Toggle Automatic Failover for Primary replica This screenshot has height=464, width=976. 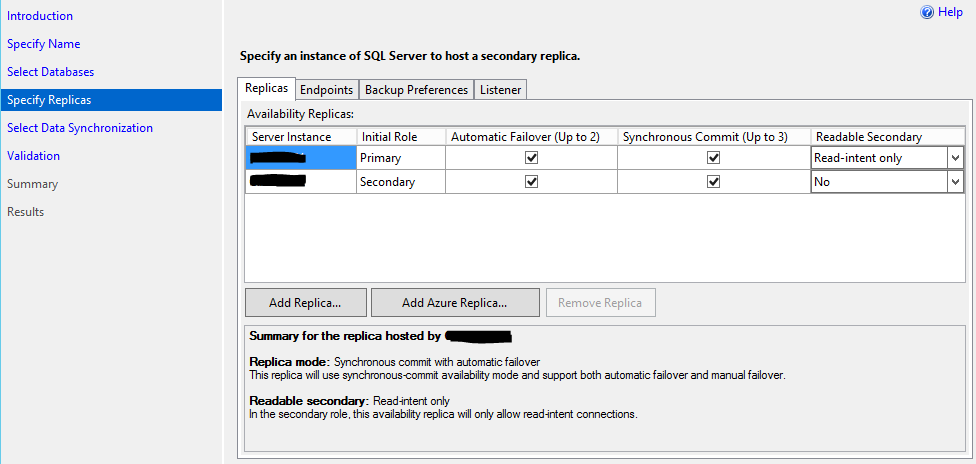[x=532, y=158]
